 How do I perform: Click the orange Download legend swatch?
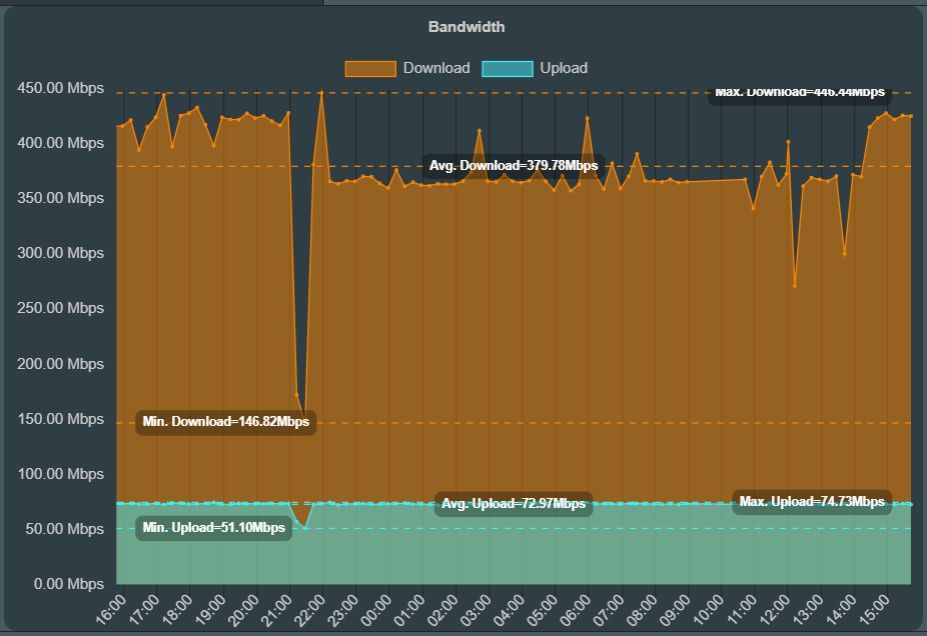[370, 68]
